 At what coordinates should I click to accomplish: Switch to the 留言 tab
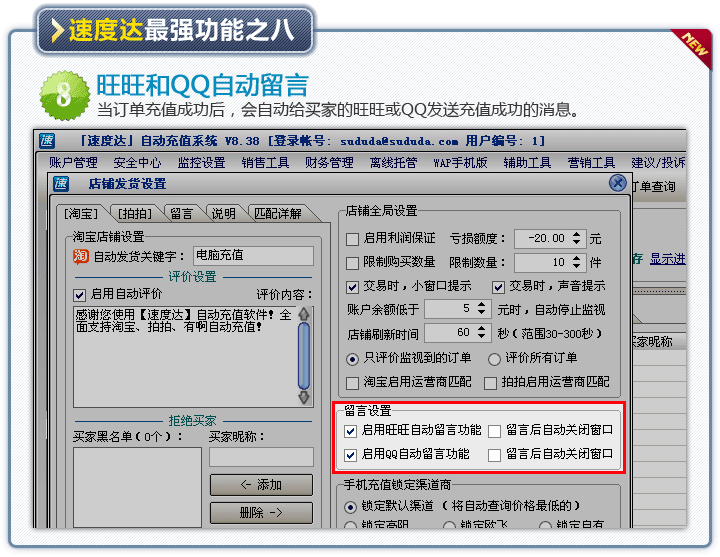tap(182, 214)
